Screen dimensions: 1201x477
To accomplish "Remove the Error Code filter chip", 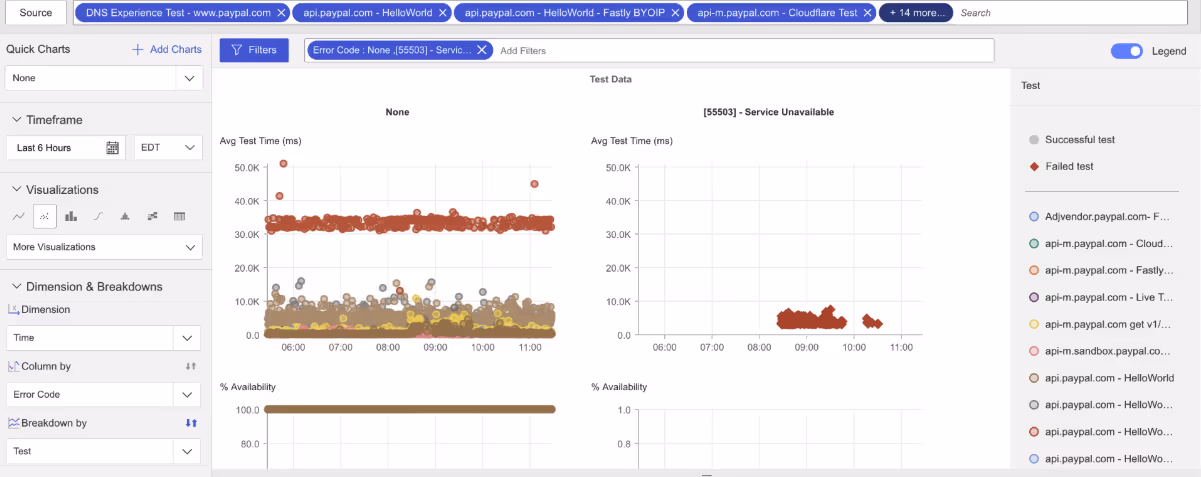I will coord(482,50).
